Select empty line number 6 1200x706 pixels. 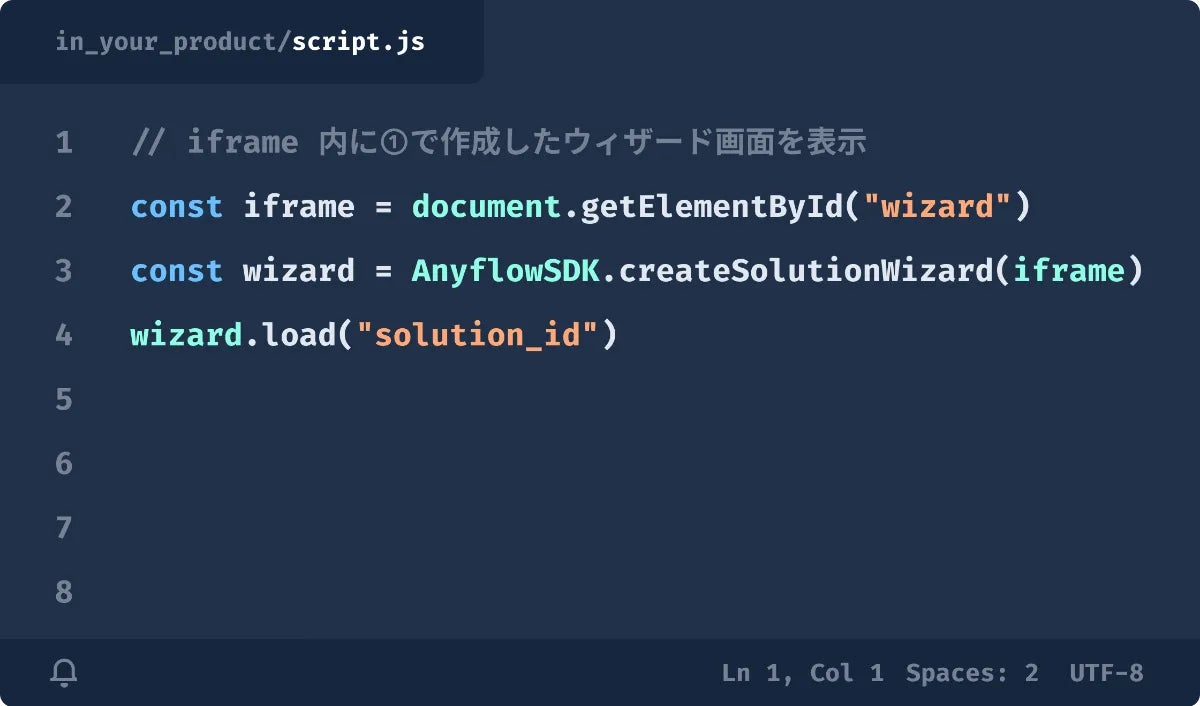pos(64,464)
